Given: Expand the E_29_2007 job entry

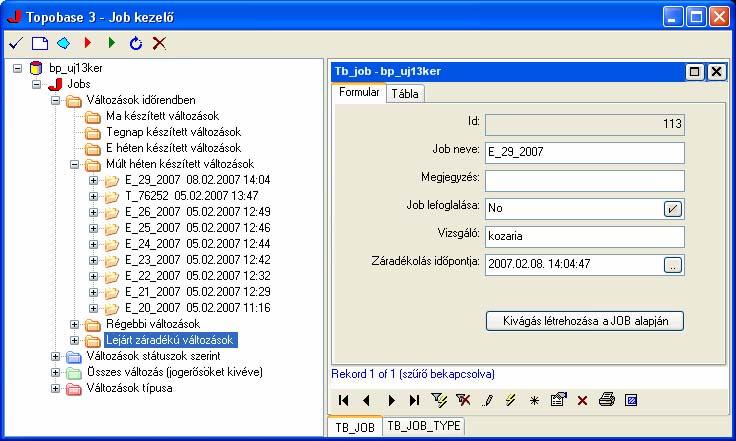Looking at the screenshot, I should tap(93, 181).
